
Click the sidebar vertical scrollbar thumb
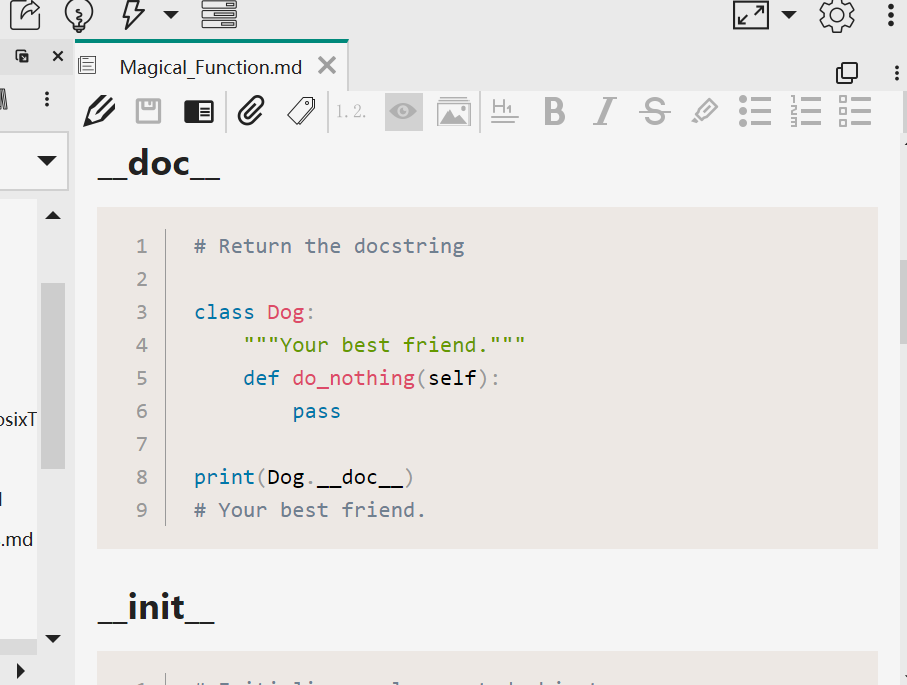[x=53, y=375]
